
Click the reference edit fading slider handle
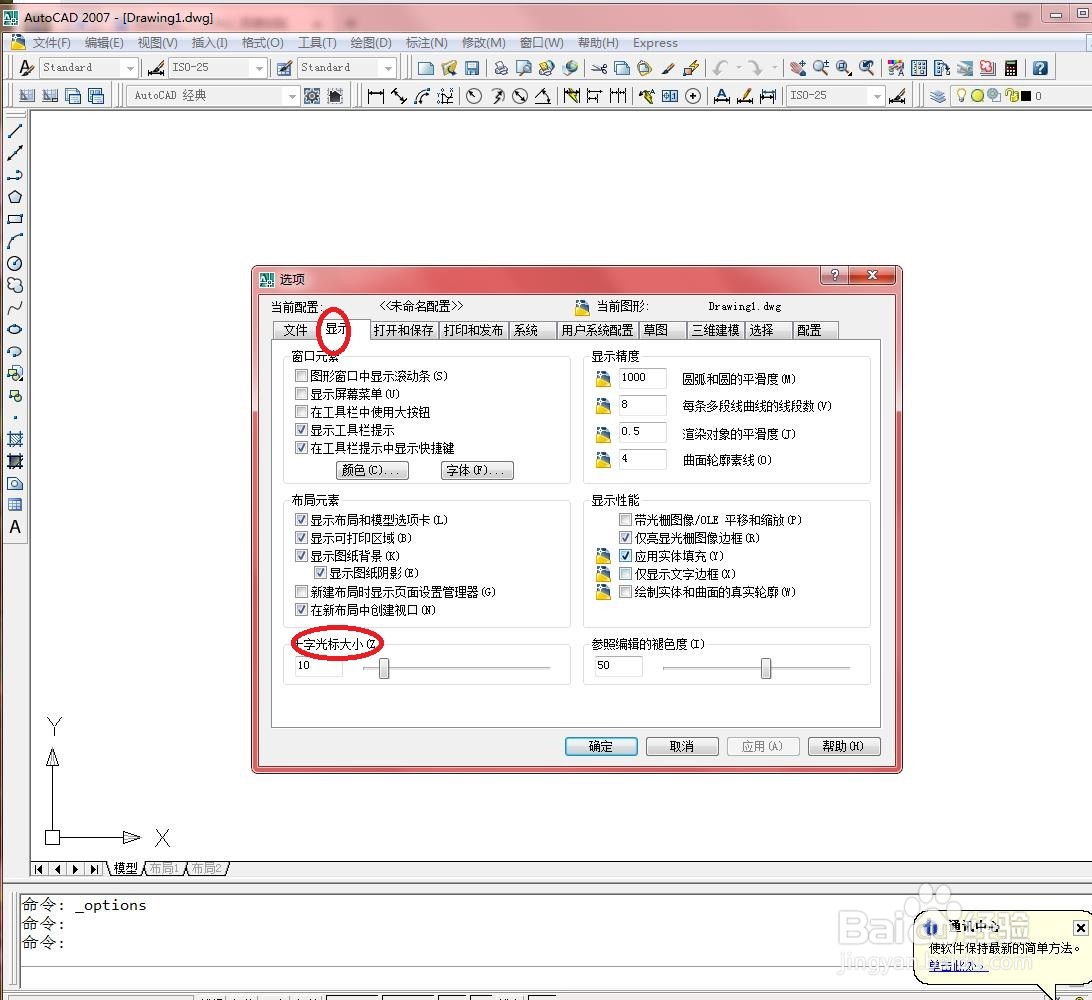(x=766, y=668)
